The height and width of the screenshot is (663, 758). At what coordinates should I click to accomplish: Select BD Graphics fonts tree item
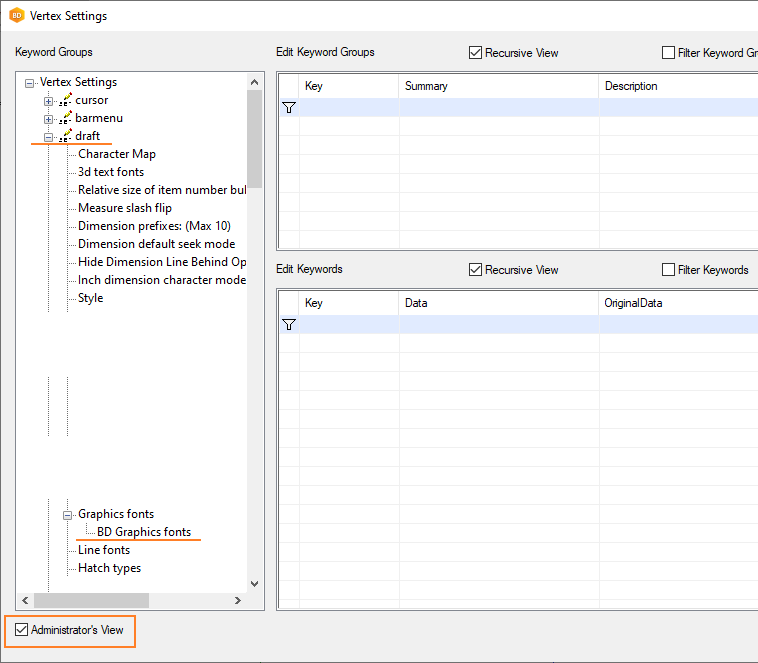click(x=144, y=532)
